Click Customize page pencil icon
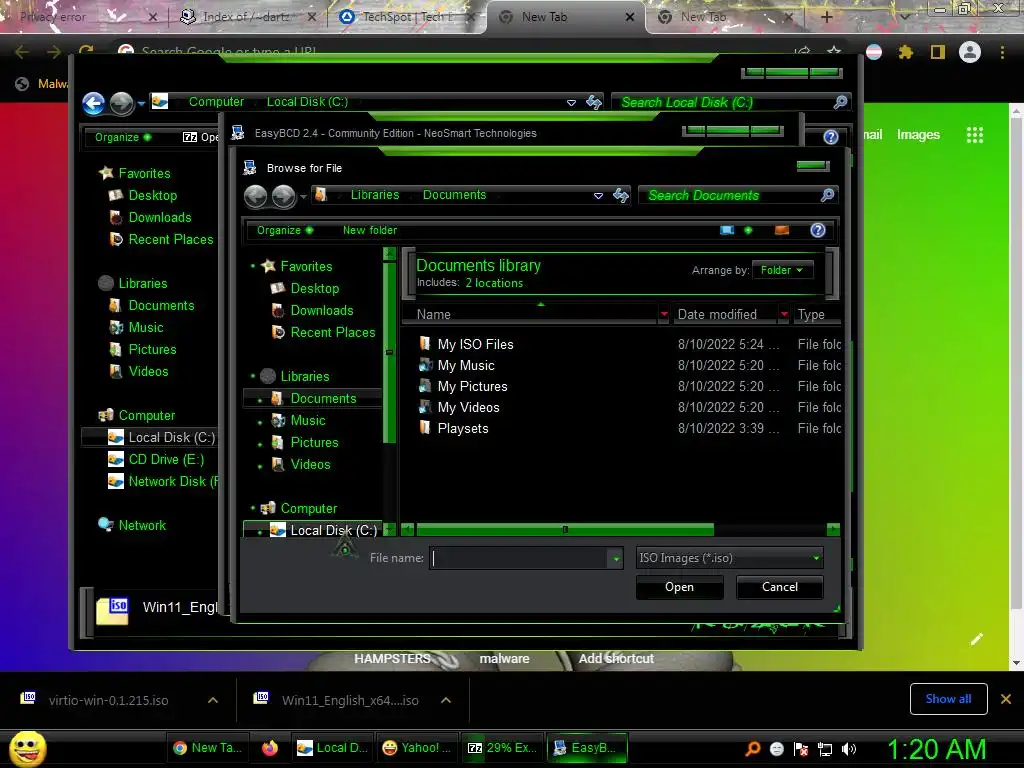Image resolution: width=1024 pixels, height=768 pixels. [x=977, y=639]
